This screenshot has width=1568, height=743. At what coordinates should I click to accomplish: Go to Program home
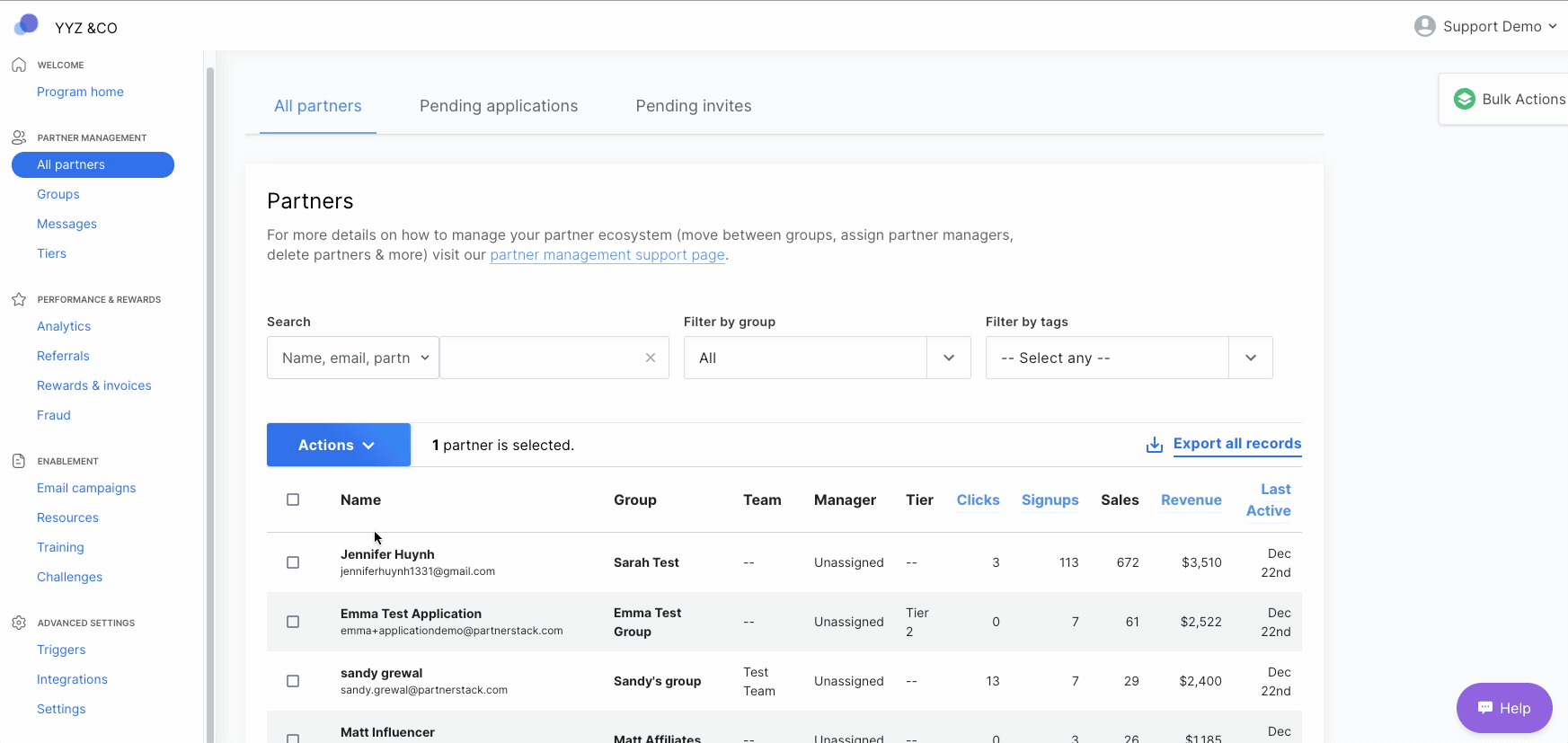coord(80,92)
